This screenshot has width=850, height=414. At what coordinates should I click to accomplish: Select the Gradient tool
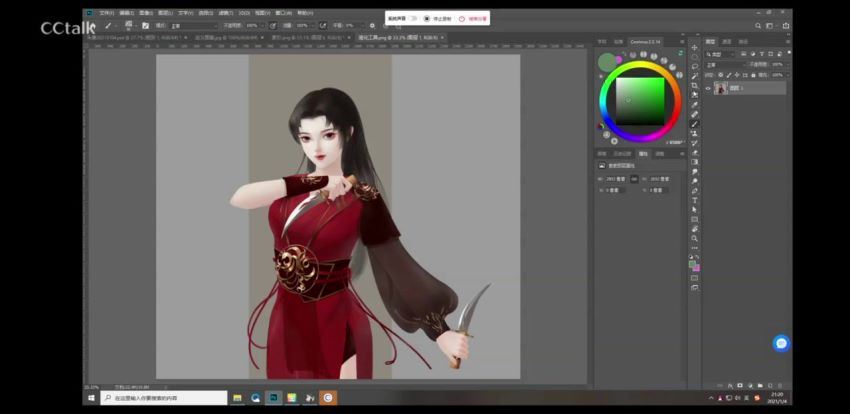694,162
